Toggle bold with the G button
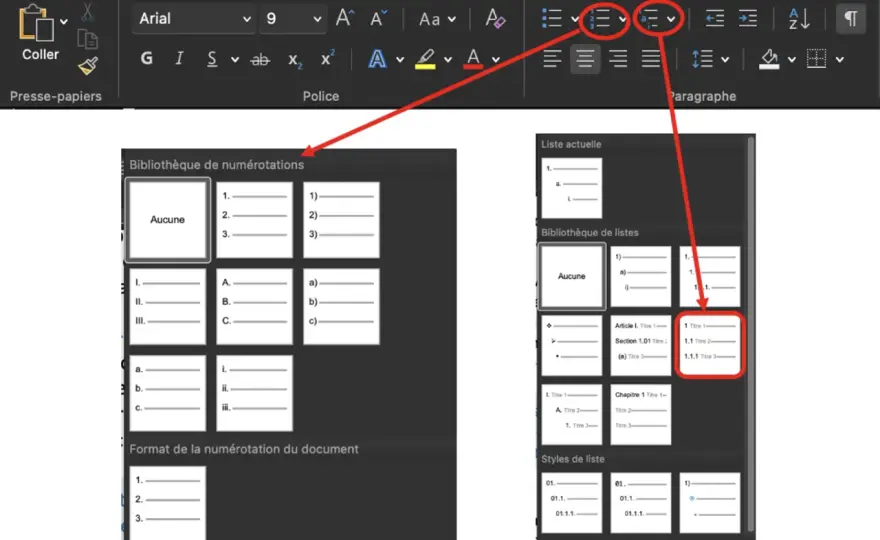Viewport: 880px width, 540px height. 146,58
